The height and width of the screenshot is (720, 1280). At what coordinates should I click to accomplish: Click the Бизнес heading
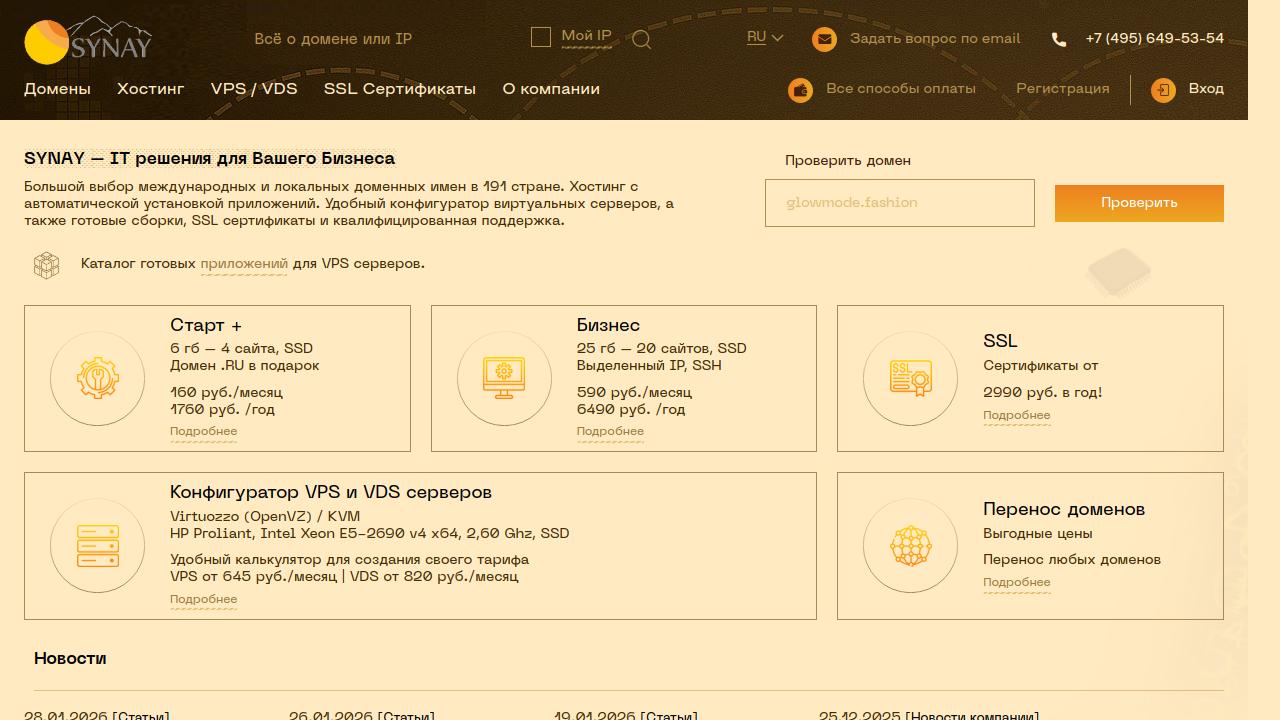pos(608,326)
